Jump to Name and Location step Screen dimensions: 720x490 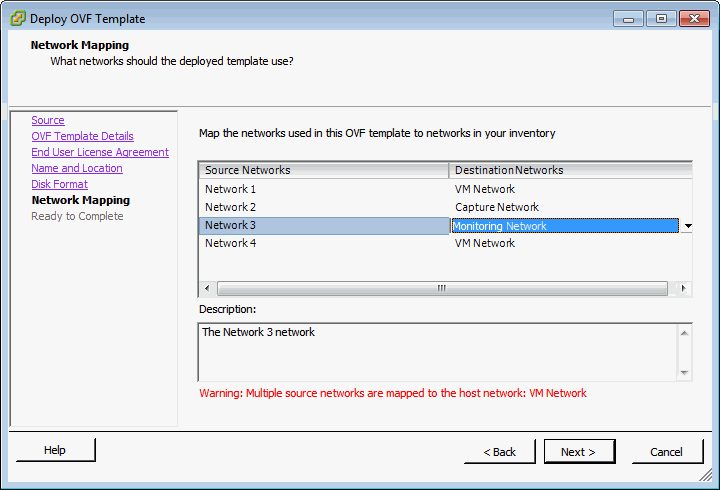pyautogui.click(x=76, y=168)
